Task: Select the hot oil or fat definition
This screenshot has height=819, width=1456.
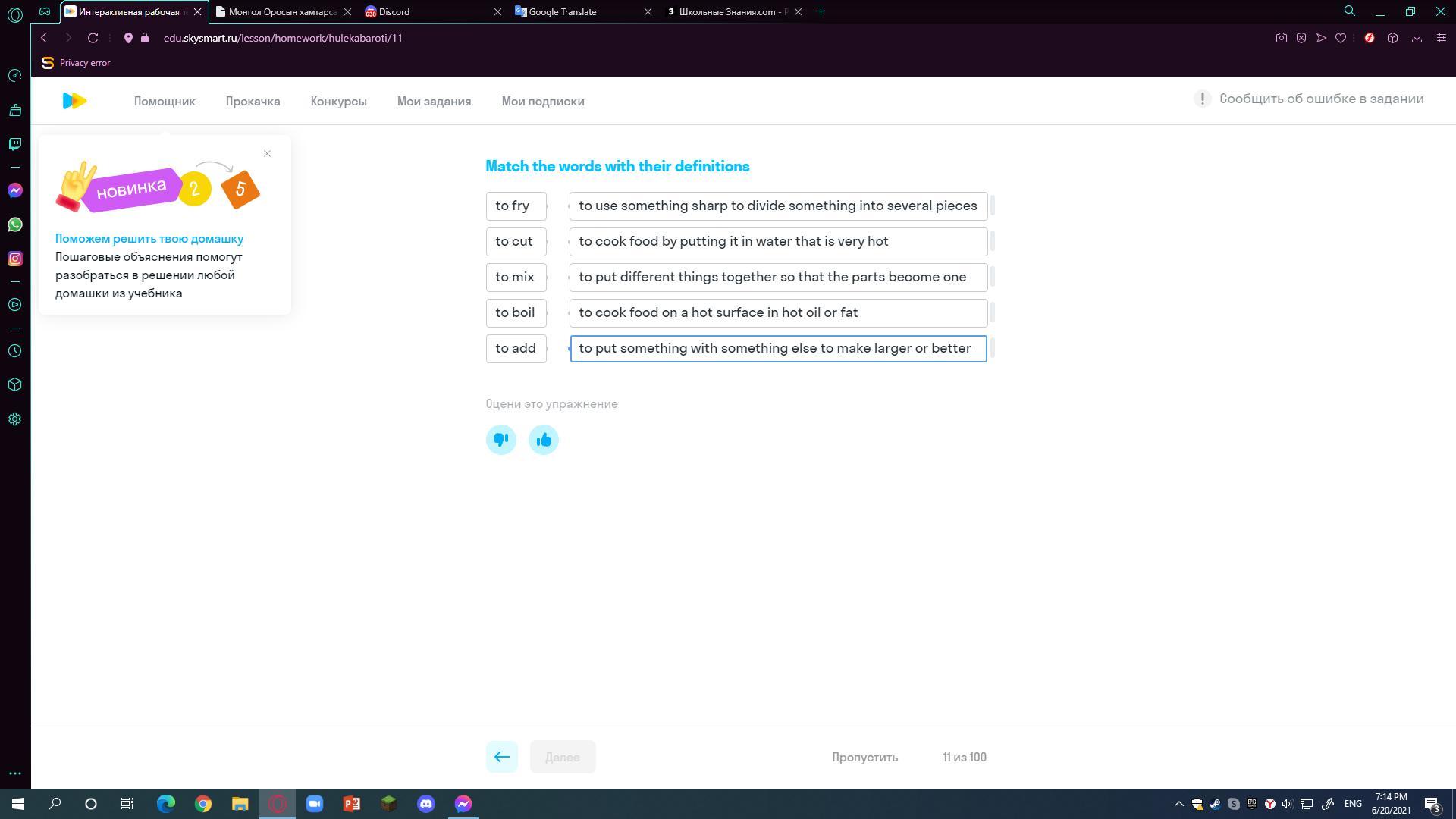Action: tap(777, 312)
